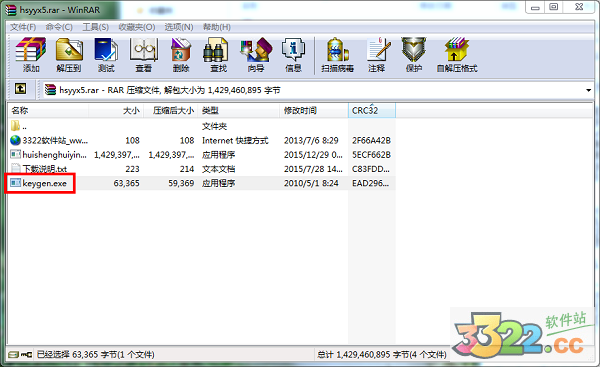
Task: Click WinRAR books icon in title bar
Action: (x=11, y=10)
